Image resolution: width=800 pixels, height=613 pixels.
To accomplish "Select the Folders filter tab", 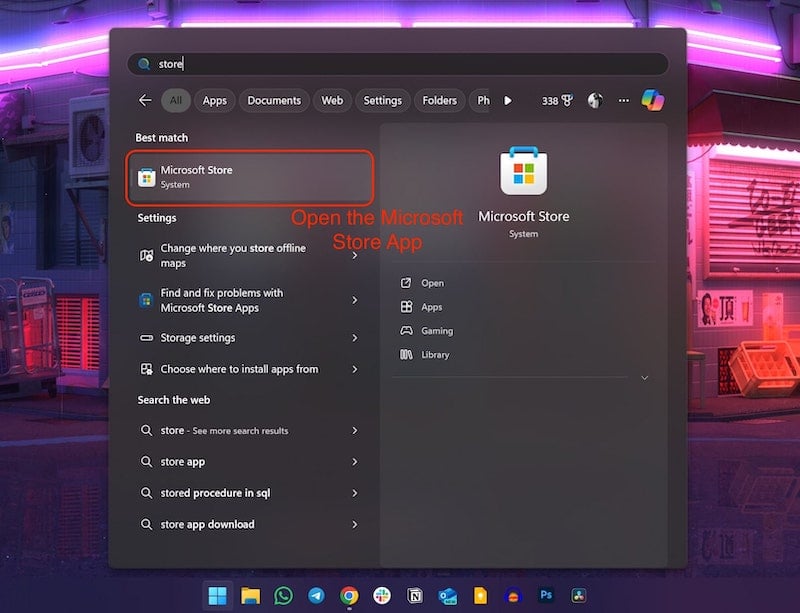I will pos(440,101).
